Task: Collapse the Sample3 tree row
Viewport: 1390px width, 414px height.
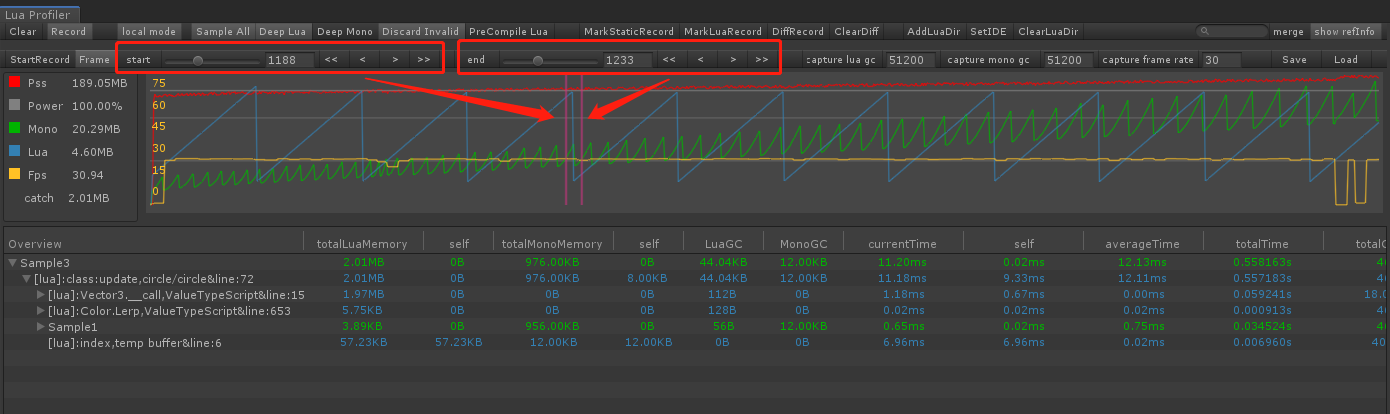Action: 12,262
